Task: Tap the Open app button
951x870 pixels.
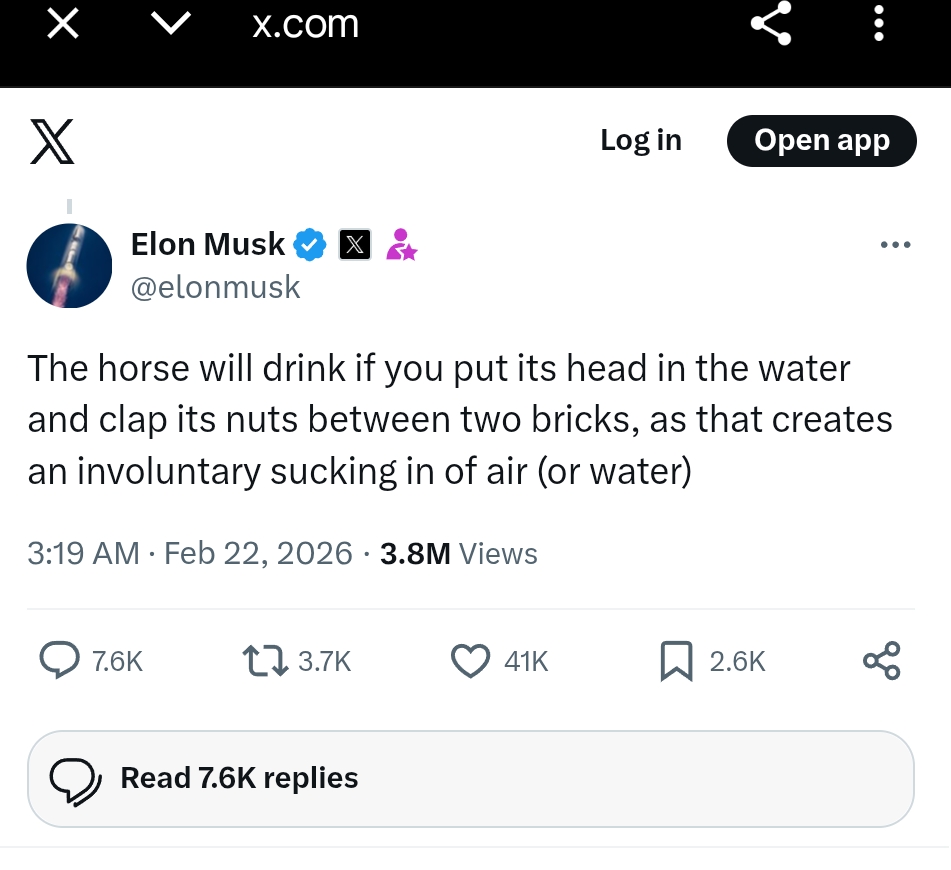Action: [x=821, y=141]
